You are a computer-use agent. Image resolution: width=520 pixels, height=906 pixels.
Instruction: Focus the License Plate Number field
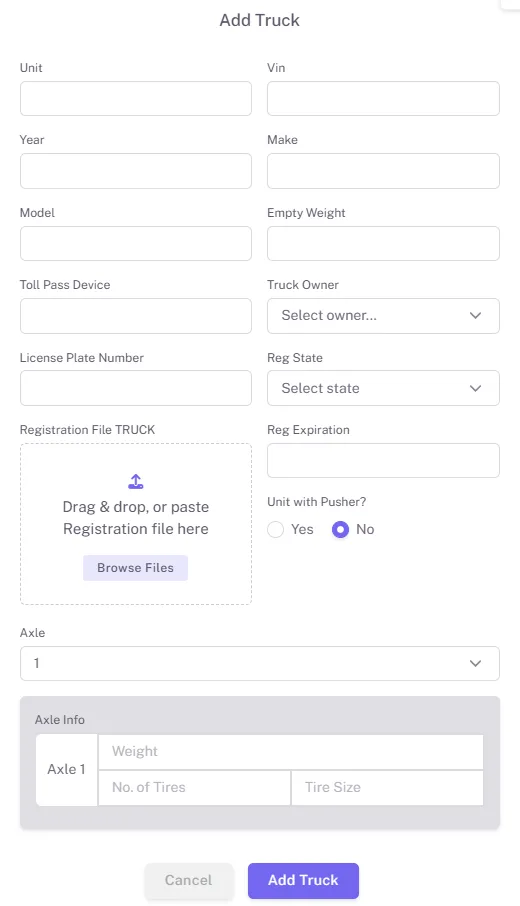pos(136,388)
